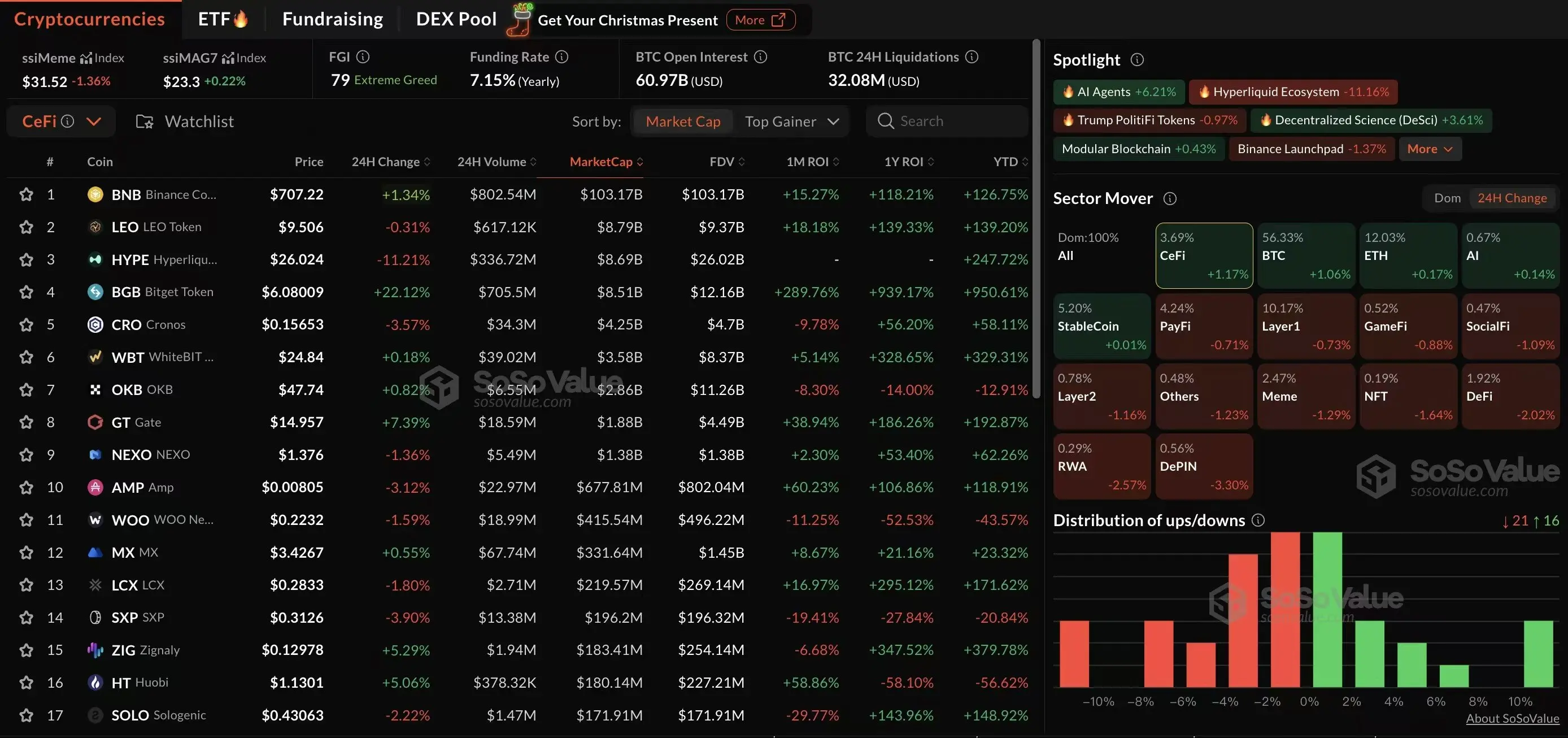Open the Watchlist folder icon
1568x738 pixels.
(144, 121)
